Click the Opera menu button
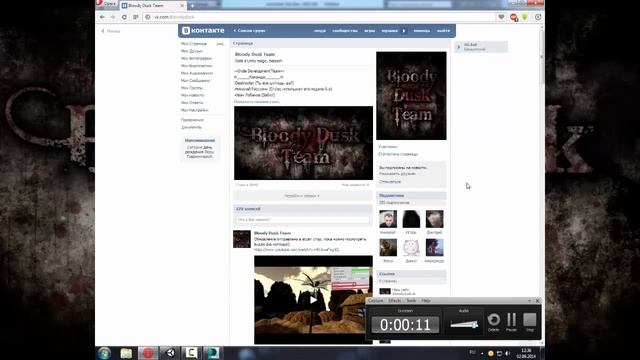 point(107,4)
